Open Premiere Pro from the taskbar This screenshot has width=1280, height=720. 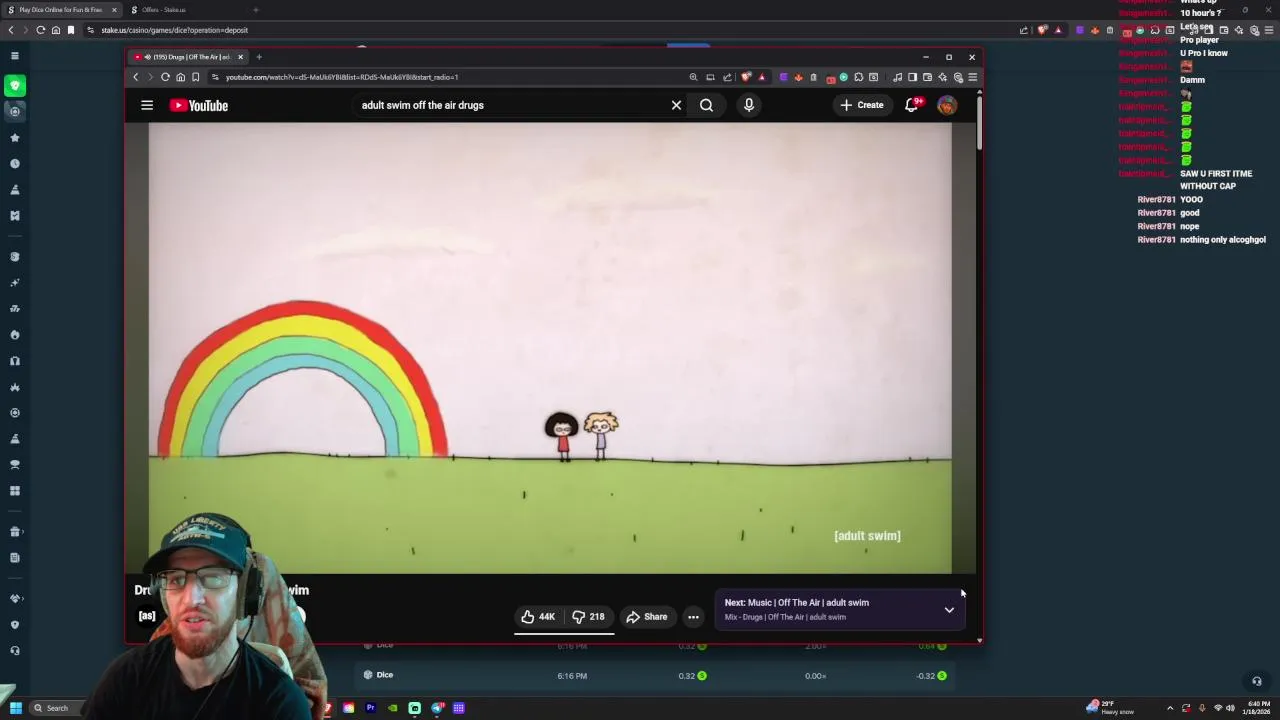pos(370,708)
